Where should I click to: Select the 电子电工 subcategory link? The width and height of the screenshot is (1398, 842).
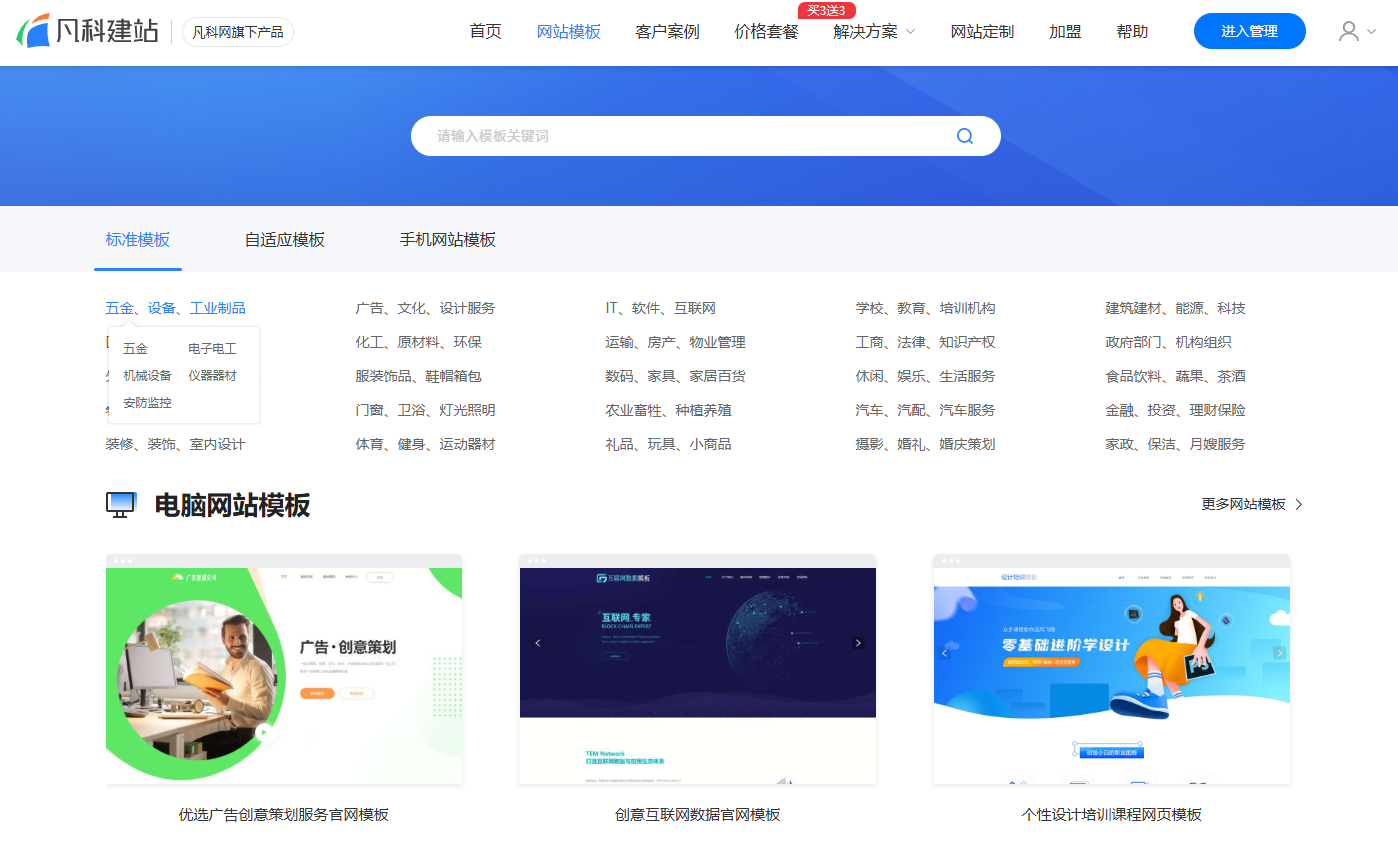212,349
